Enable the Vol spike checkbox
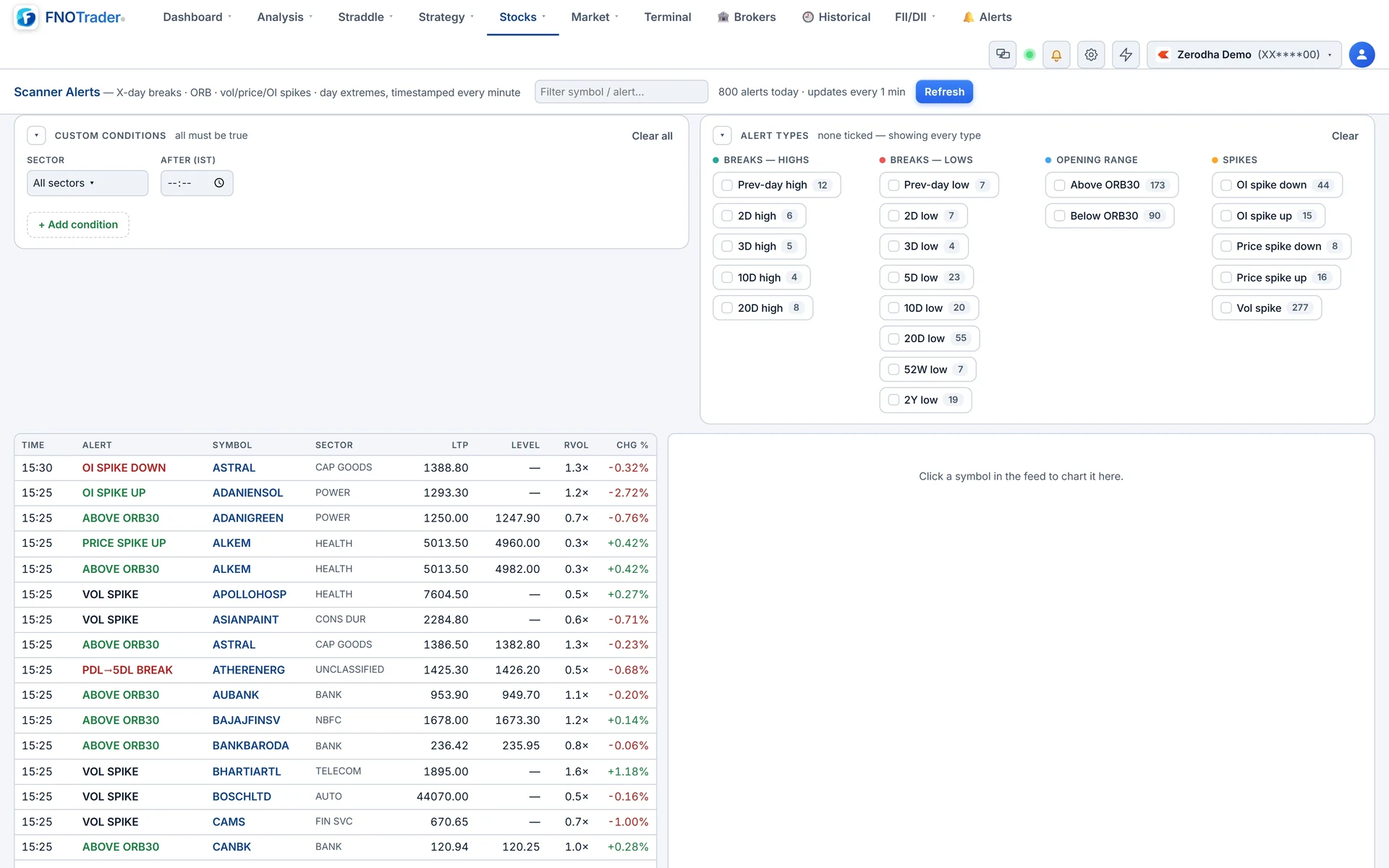 (x=1226, y=308)
